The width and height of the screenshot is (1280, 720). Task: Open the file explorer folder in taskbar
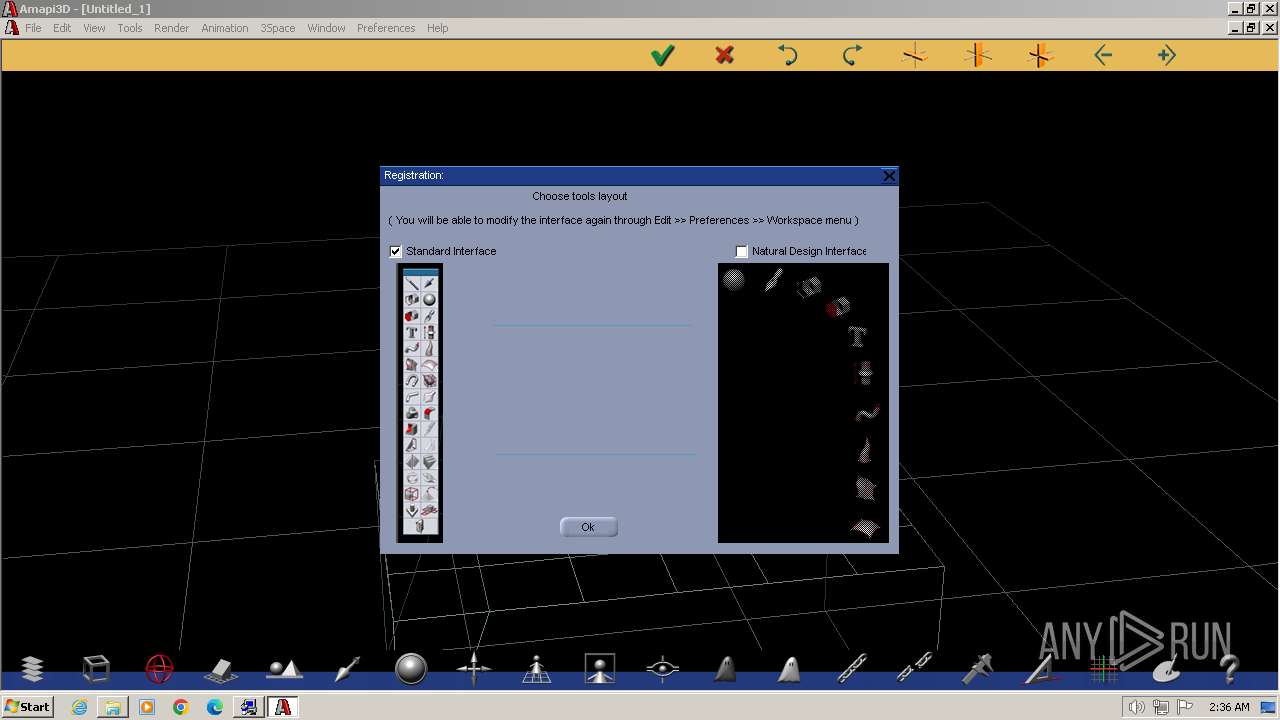pos(113,707)
